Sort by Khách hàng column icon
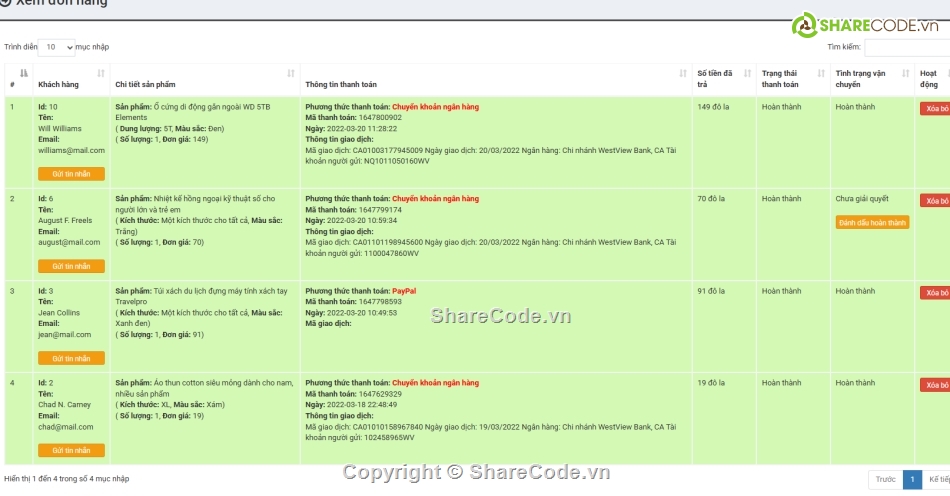 point(101,73)
